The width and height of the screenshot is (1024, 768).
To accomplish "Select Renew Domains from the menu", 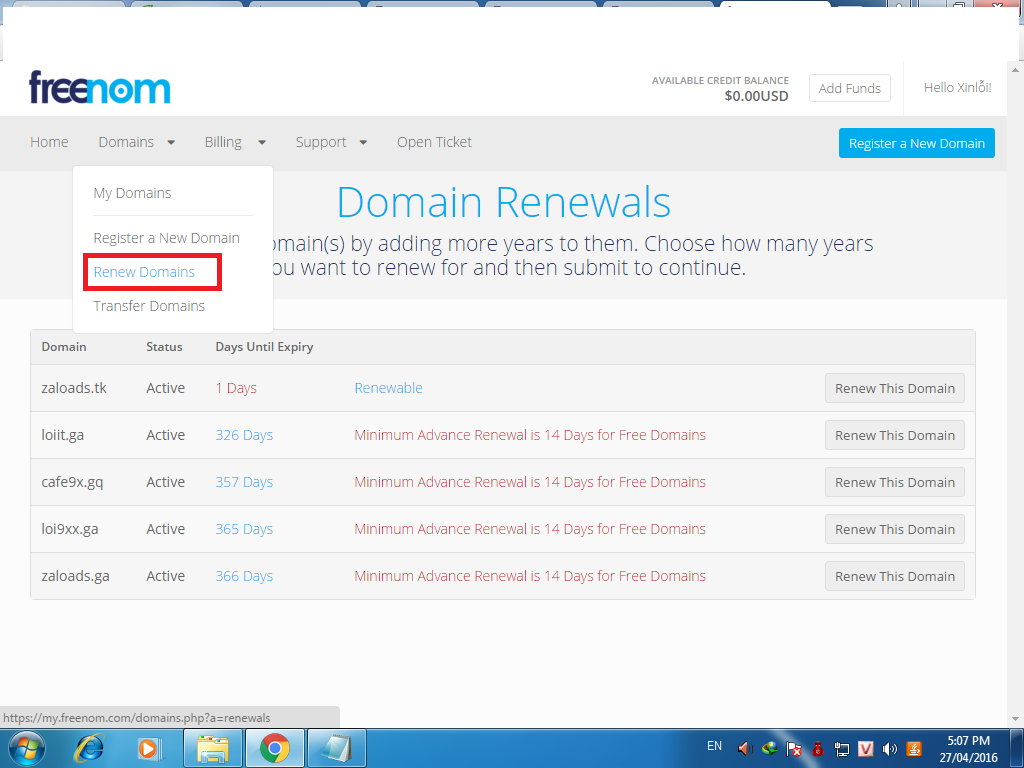I will click(144, 272).
